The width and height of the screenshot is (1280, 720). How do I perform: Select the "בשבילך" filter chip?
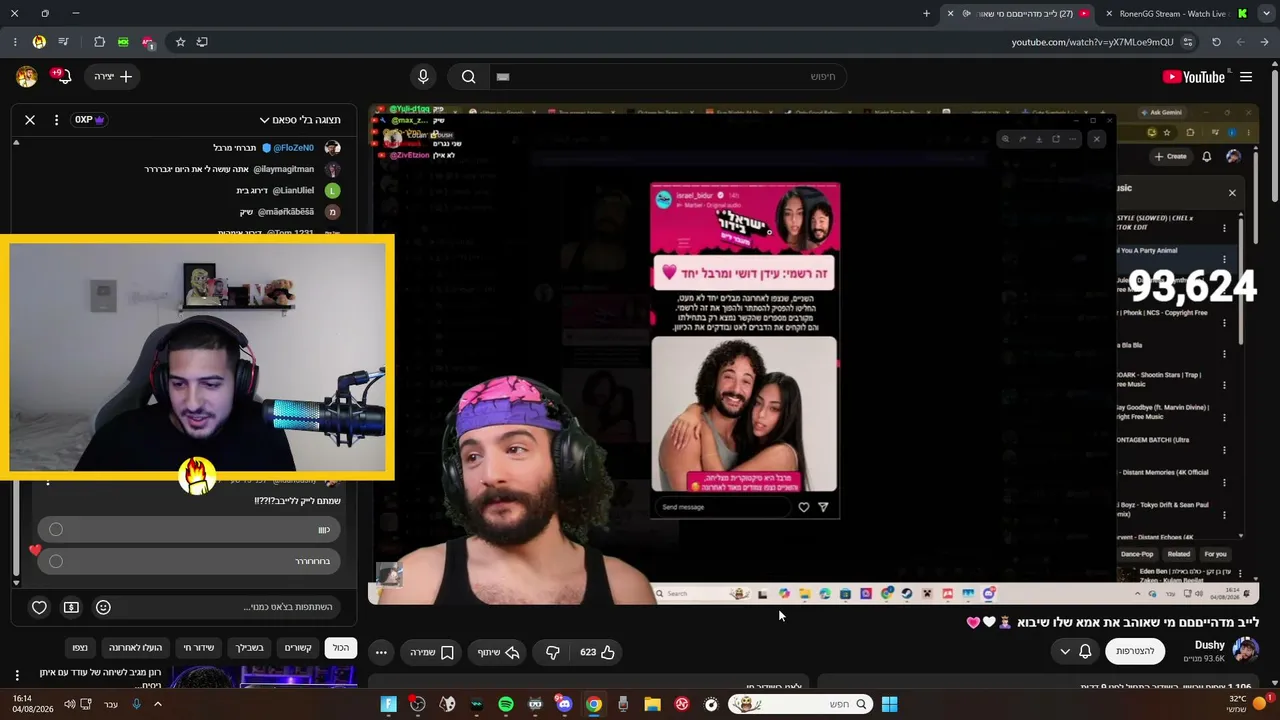click(250, 648)
